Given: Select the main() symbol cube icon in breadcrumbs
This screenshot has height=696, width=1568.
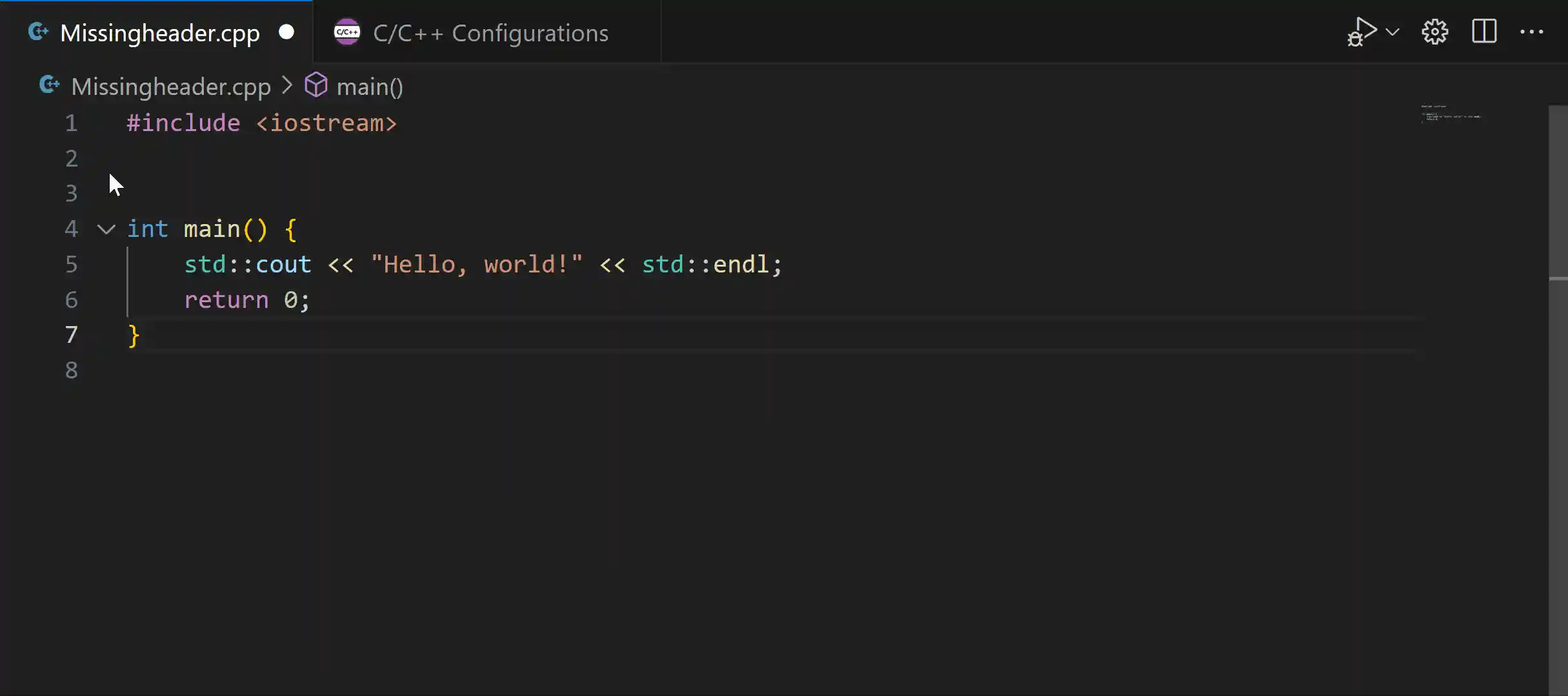Looking at the screenshot, I should coord(316,85).
